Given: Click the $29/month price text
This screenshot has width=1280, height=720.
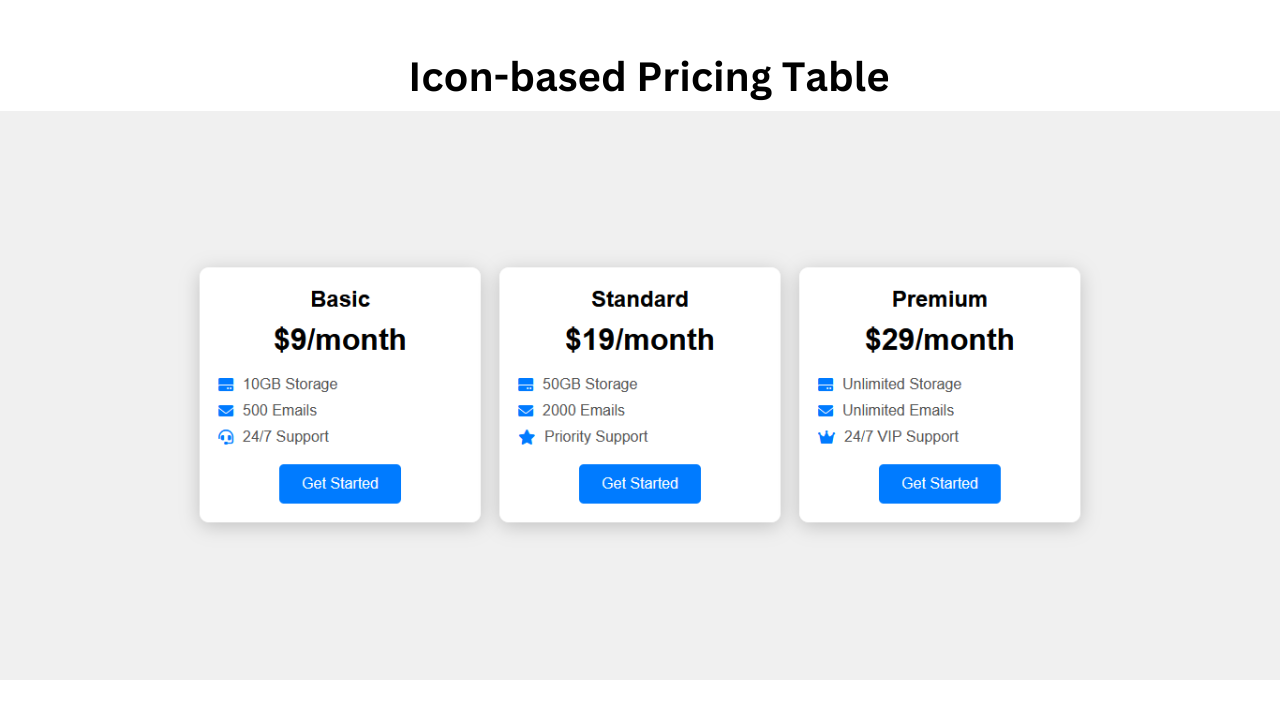Looking at the screenshot, I should [940, 340].
